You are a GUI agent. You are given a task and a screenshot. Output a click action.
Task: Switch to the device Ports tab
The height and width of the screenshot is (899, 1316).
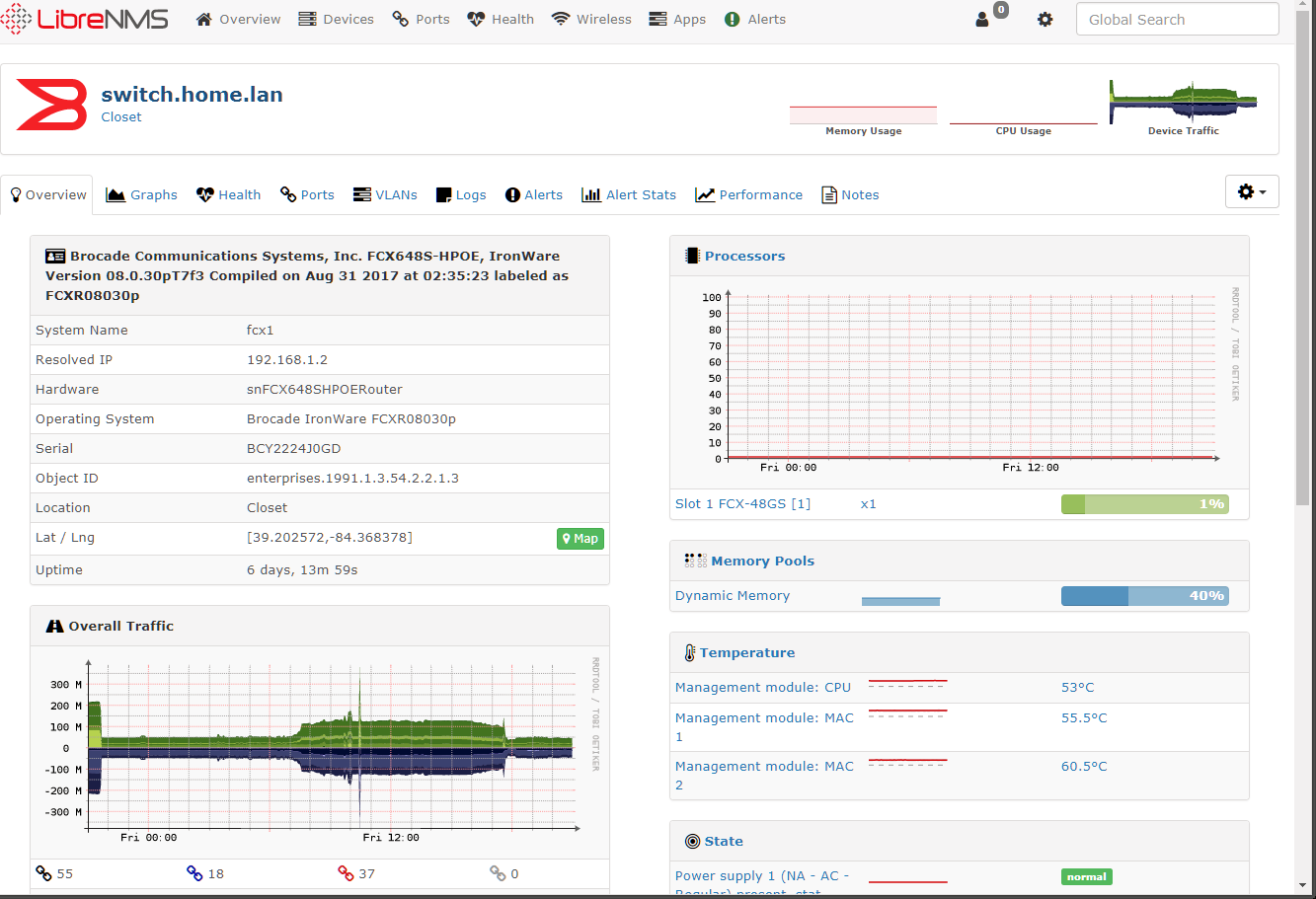[307, 194]
